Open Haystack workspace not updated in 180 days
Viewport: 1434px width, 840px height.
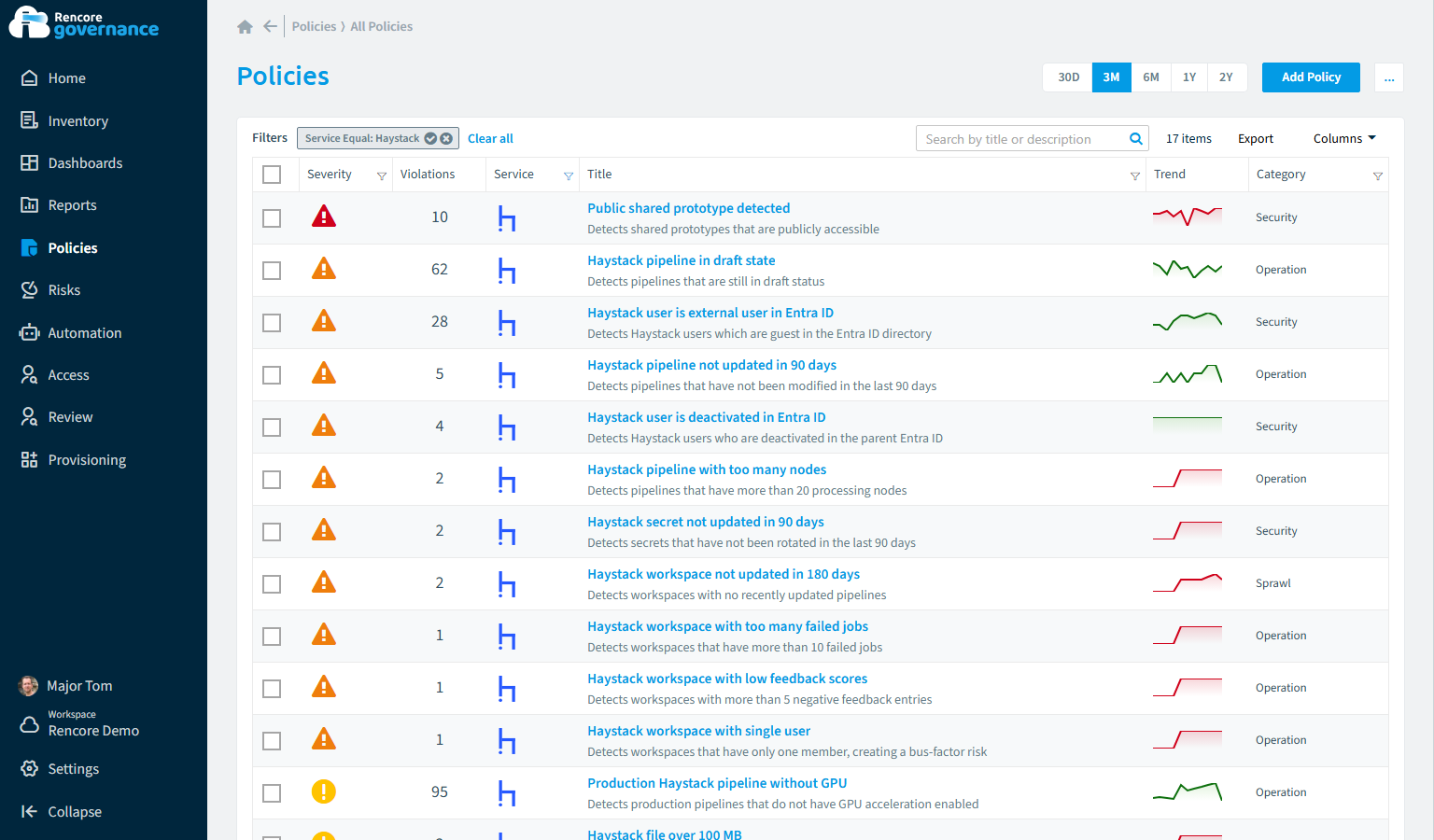[x=724, y=574]
